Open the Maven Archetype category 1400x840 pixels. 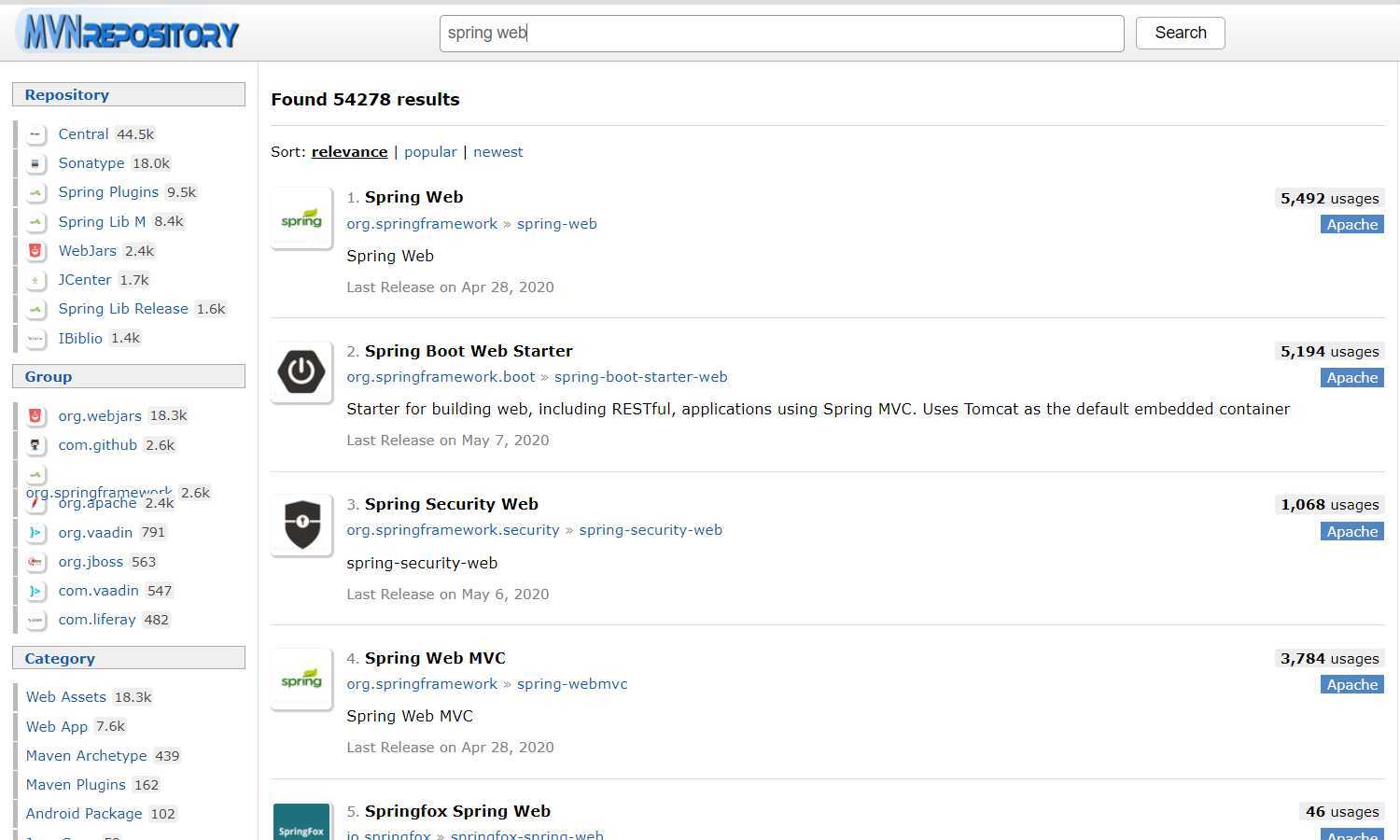click(86, 756)
